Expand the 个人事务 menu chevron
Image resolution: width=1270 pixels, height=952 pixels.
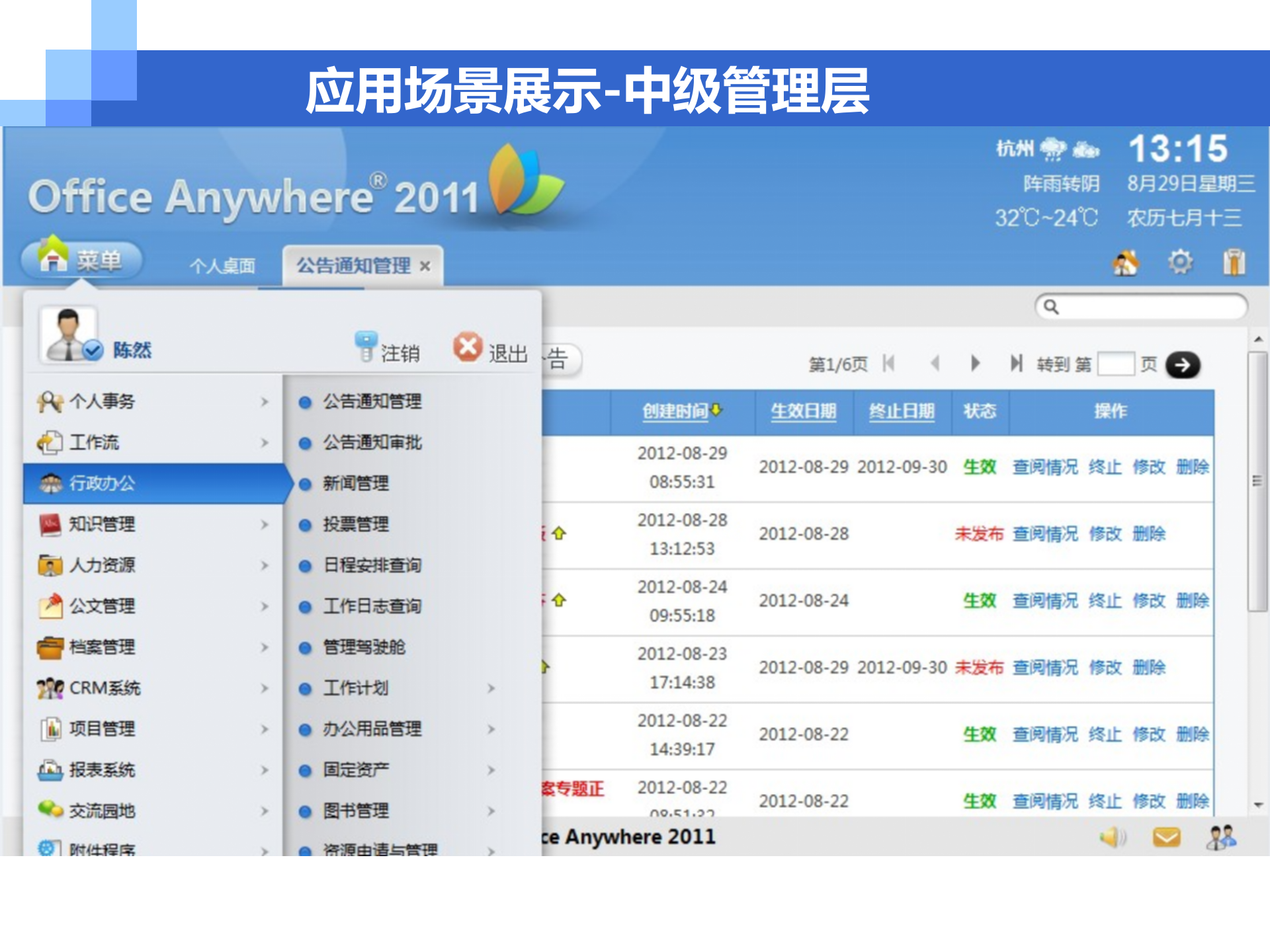click(265, 402)
